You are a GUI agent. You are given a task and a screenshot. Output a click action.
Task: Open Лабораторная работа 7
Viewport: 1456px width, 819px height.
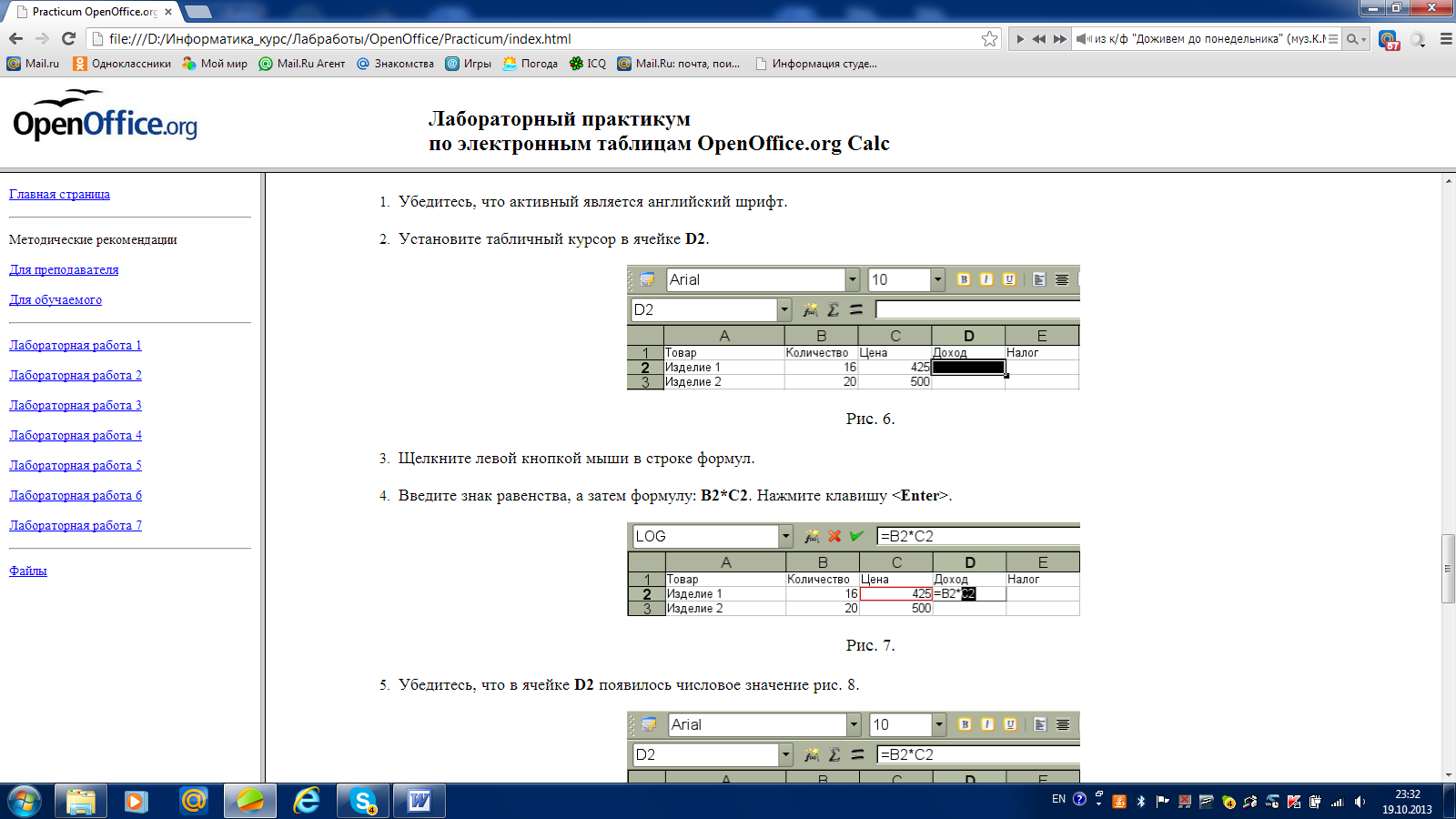click(76, 525)
